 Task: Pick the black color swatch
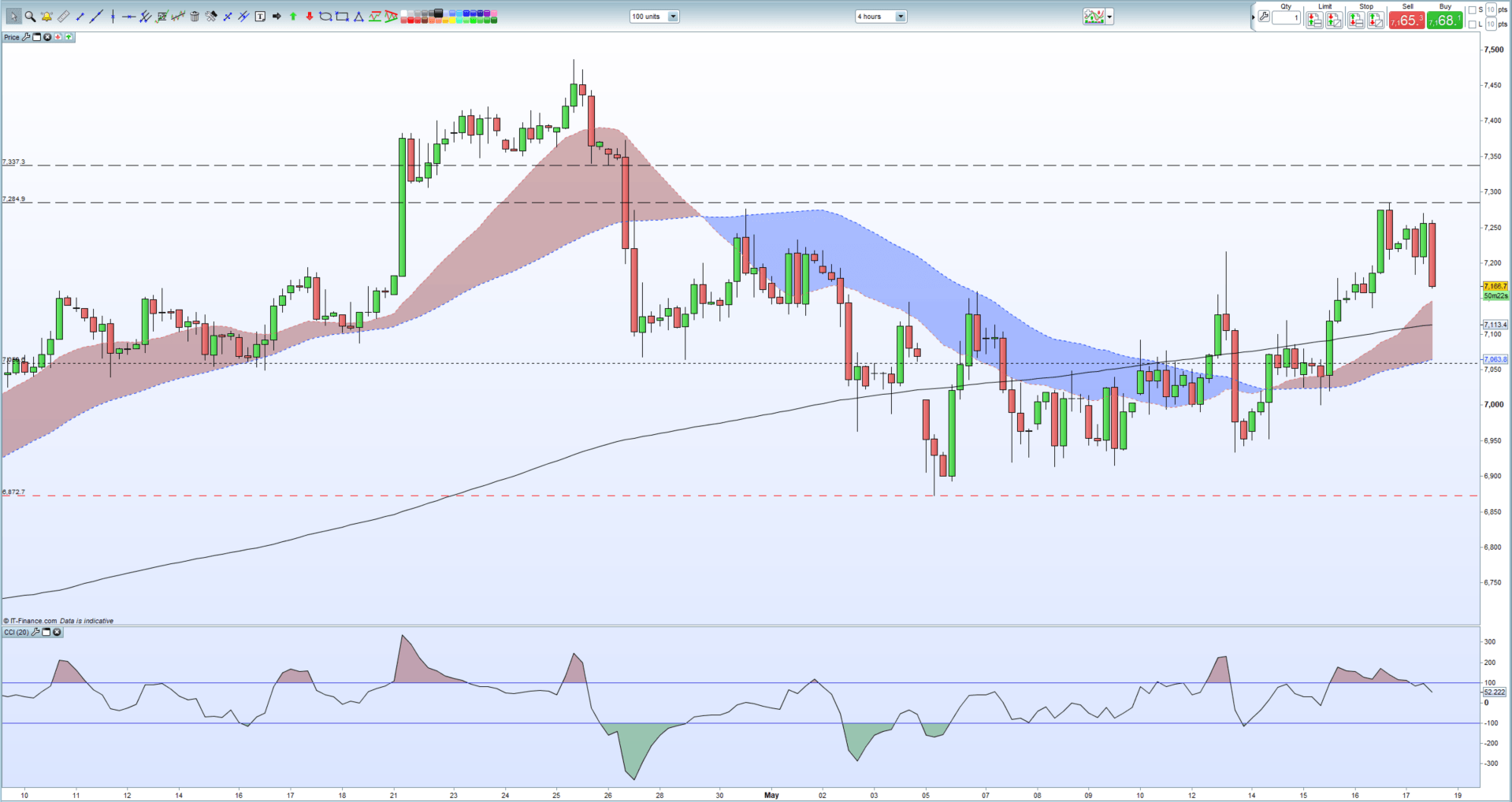(x=439, y=13)
